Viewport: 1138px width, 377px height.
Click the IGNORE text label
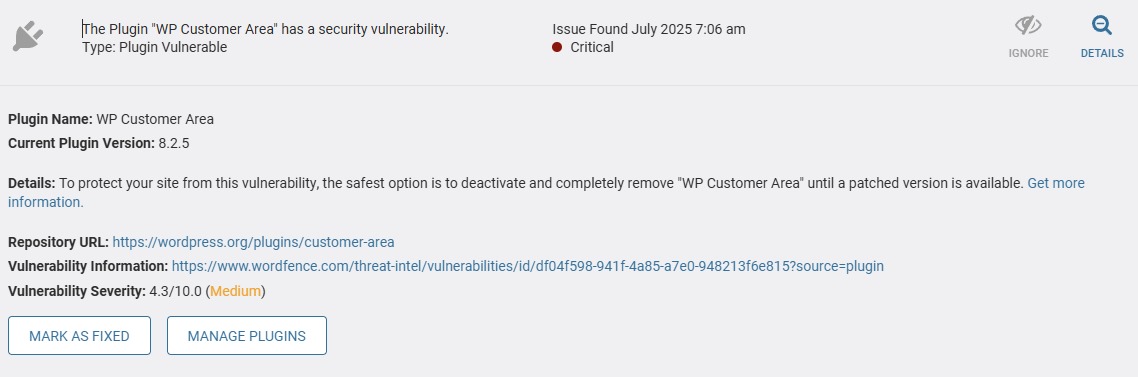1028,53
